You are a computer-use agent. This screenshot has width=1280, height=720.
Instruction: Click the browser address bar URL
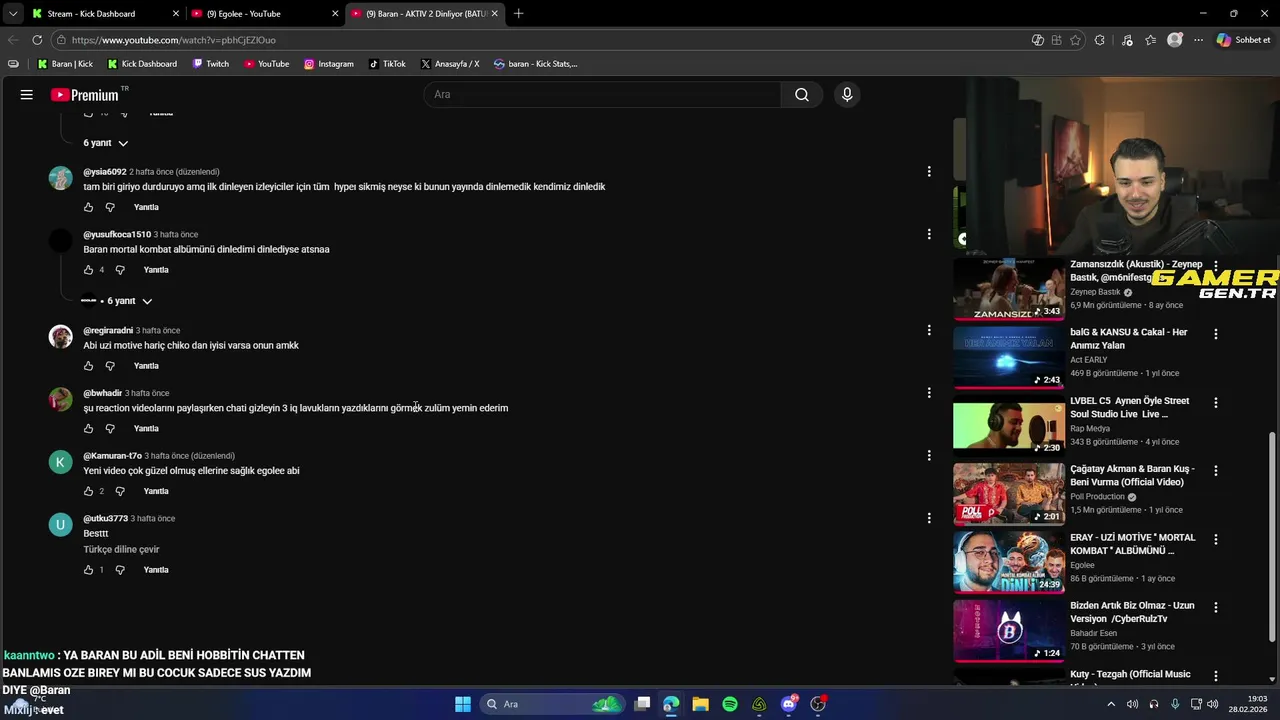[x=174, y=40]
